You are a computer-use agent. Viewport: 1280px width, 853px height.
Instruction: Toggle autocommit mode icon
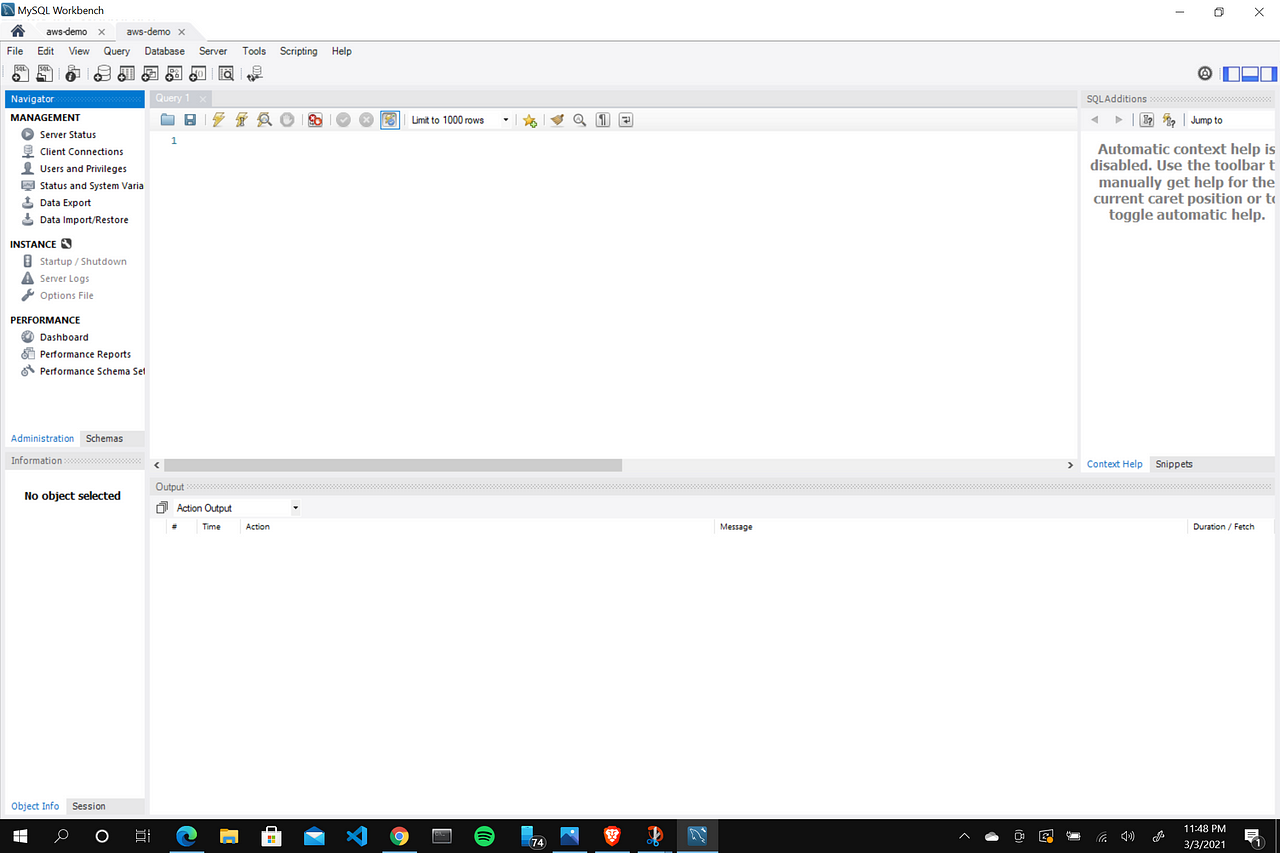pos(390,120)
